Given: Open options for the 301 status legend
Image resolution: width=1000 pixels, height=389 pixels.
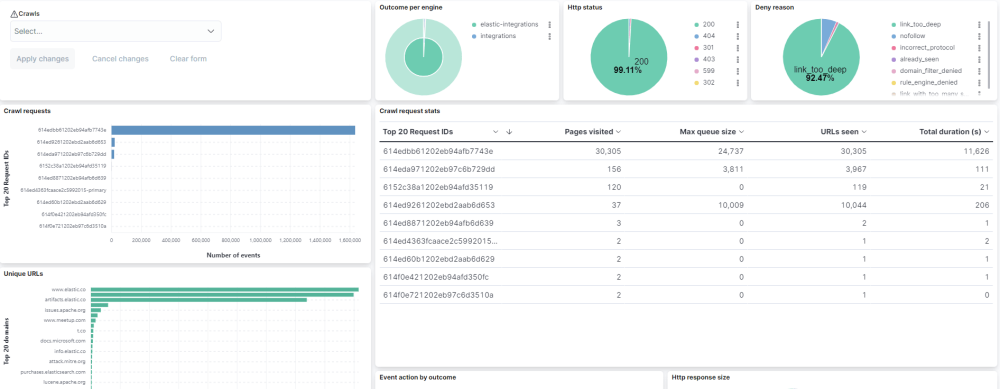Looking at the screenshot, I should pyautogui.click(x=737, y=48).
